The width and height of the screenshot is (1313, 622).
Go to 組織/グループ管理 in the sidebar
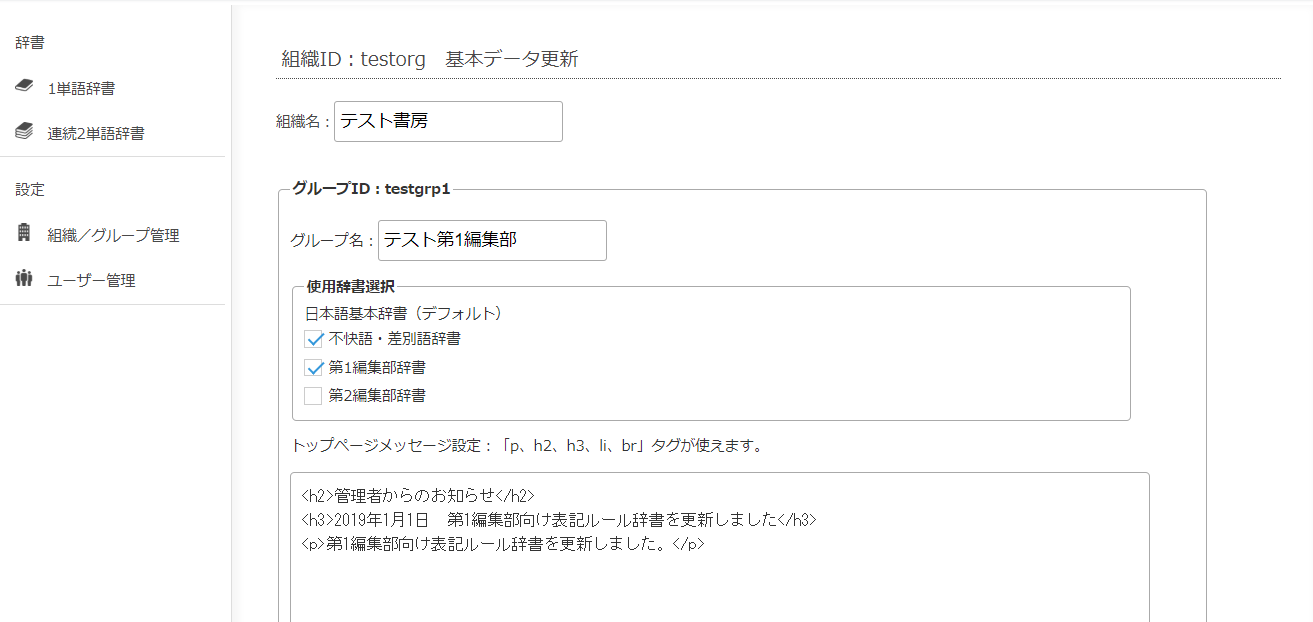[113, 236]
